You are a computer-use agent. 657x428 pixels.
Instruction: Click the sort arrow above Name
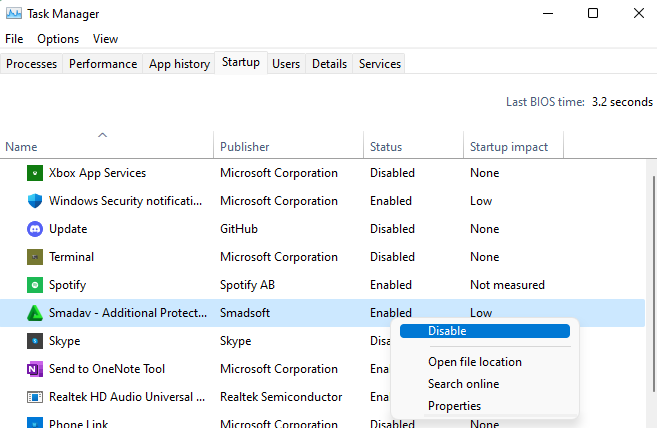102,135
